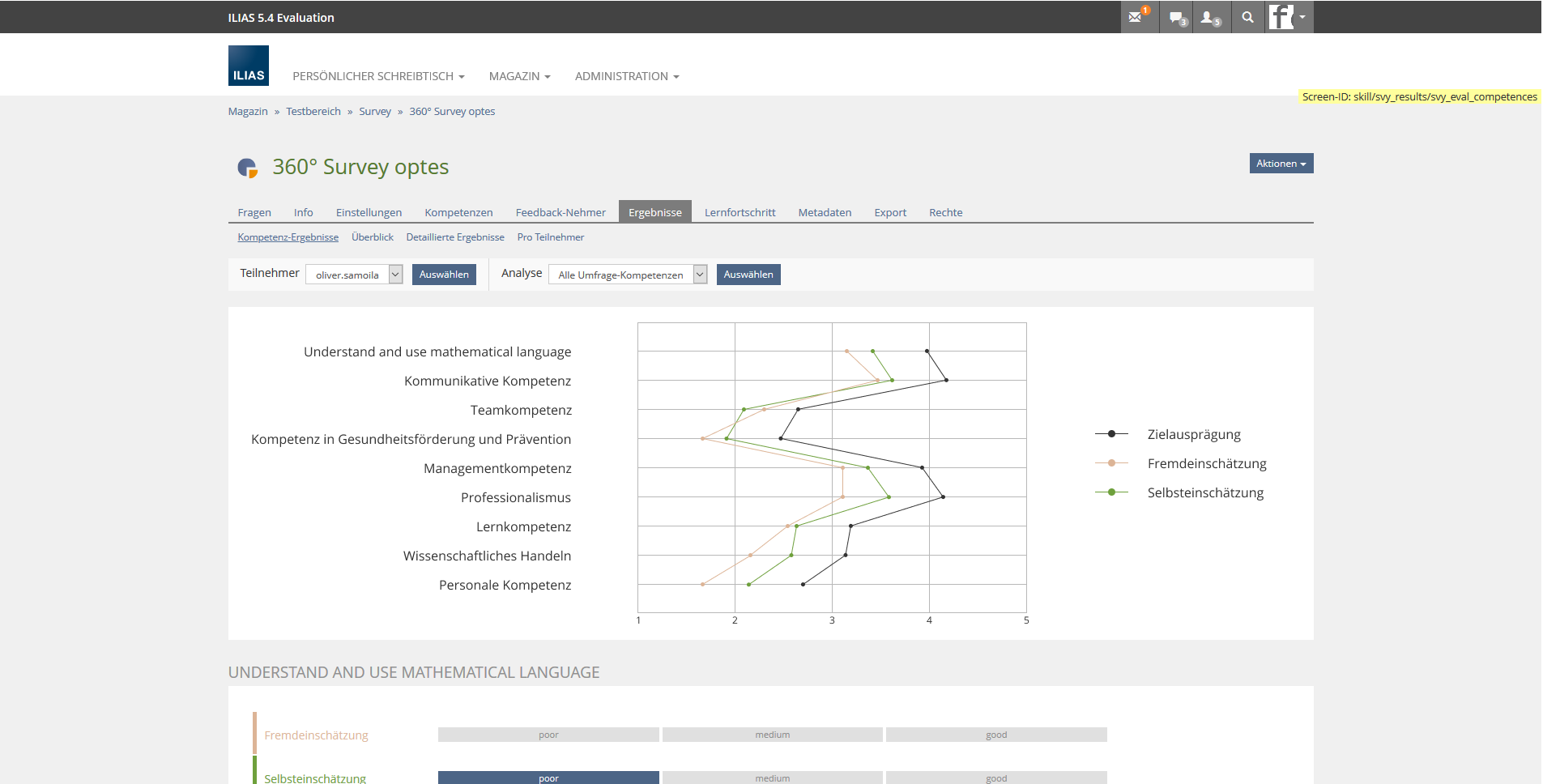Viewport: 1543px width, 784px height.
Task: Open the Administration menu
Action: tap(626, 76)
